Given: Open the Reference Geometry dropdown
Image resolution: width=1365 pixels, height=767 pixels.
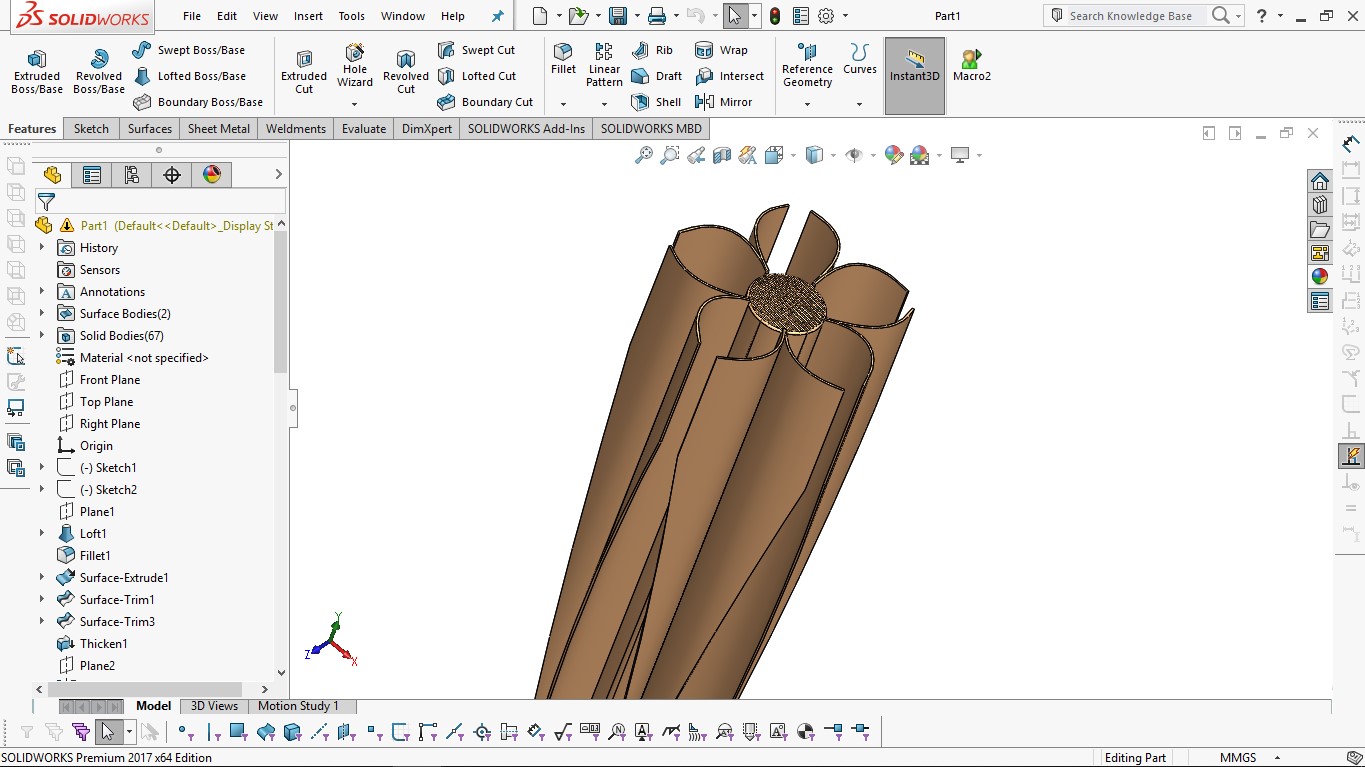Looking at the screenshot, I should click(807, 104).
